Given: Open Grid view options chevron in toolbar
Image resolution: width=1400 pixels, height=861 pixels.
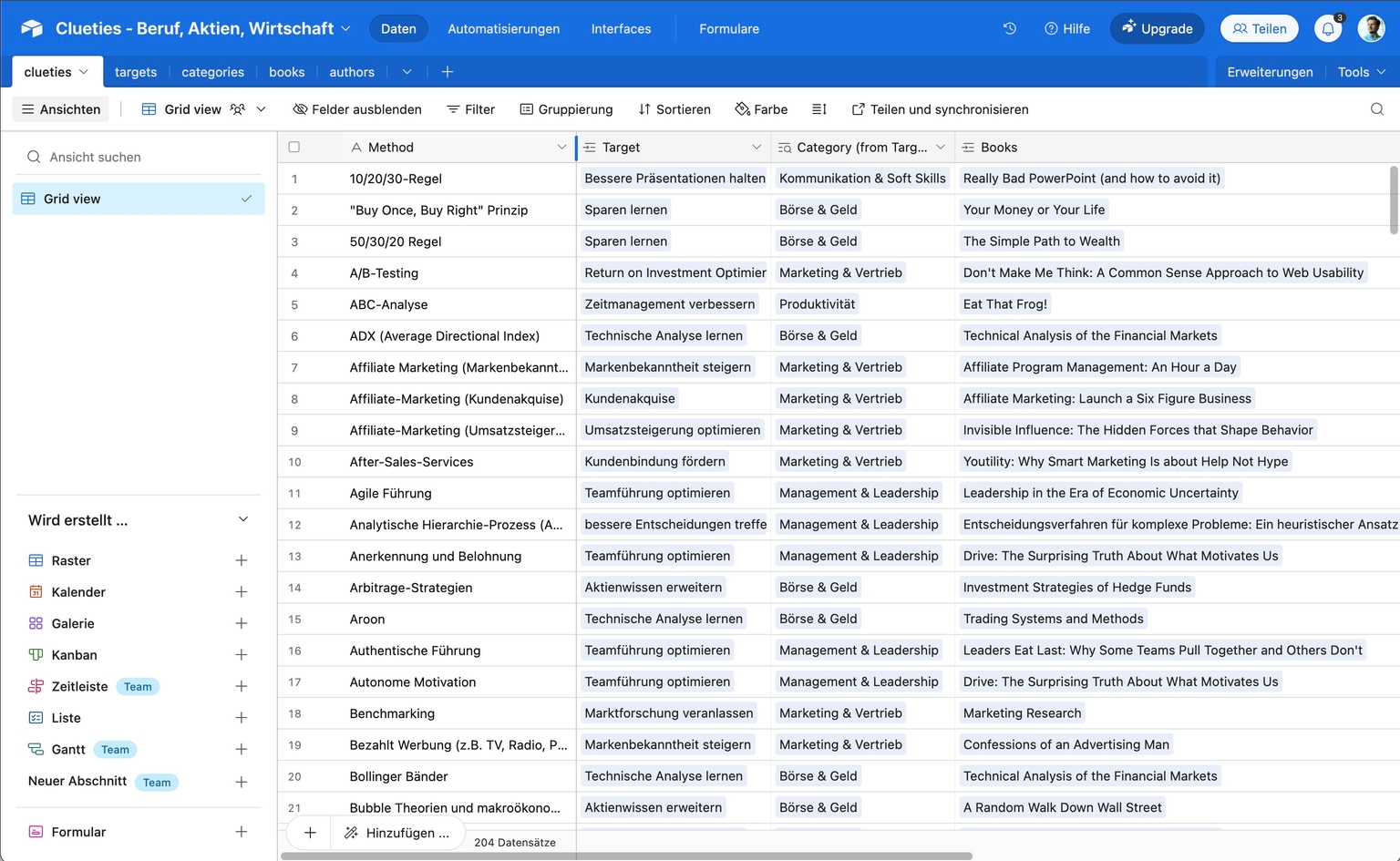Looking at the screenshot, I should (x=261, y=109).
